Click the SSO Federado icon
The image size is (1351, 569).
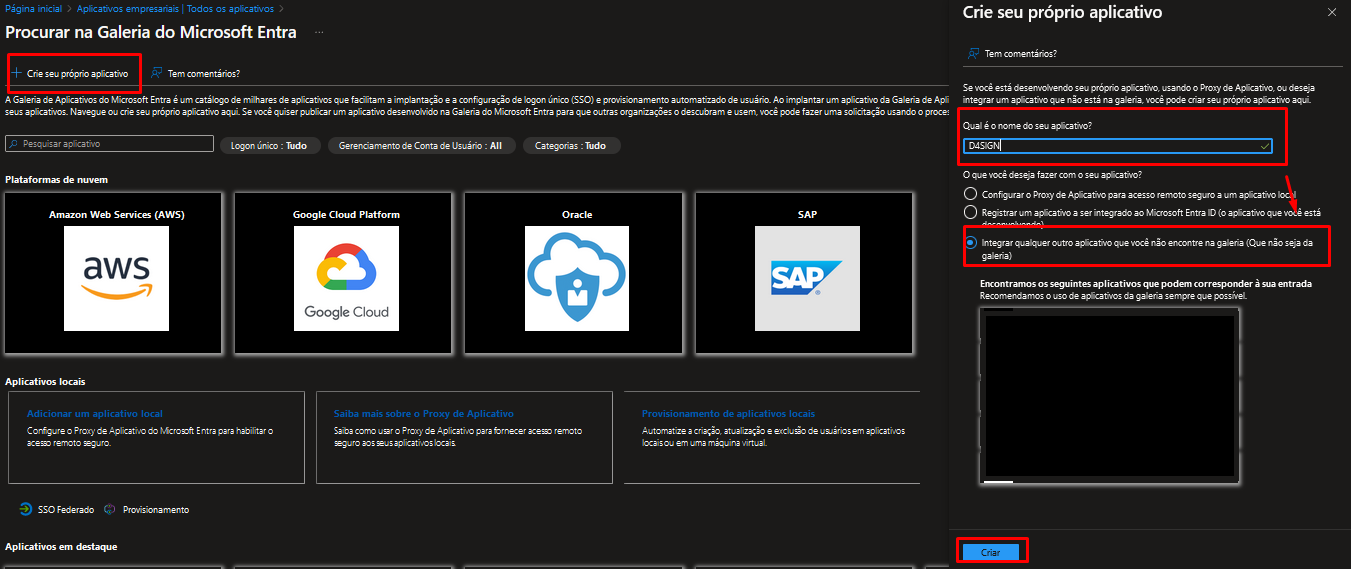(25, 509)
